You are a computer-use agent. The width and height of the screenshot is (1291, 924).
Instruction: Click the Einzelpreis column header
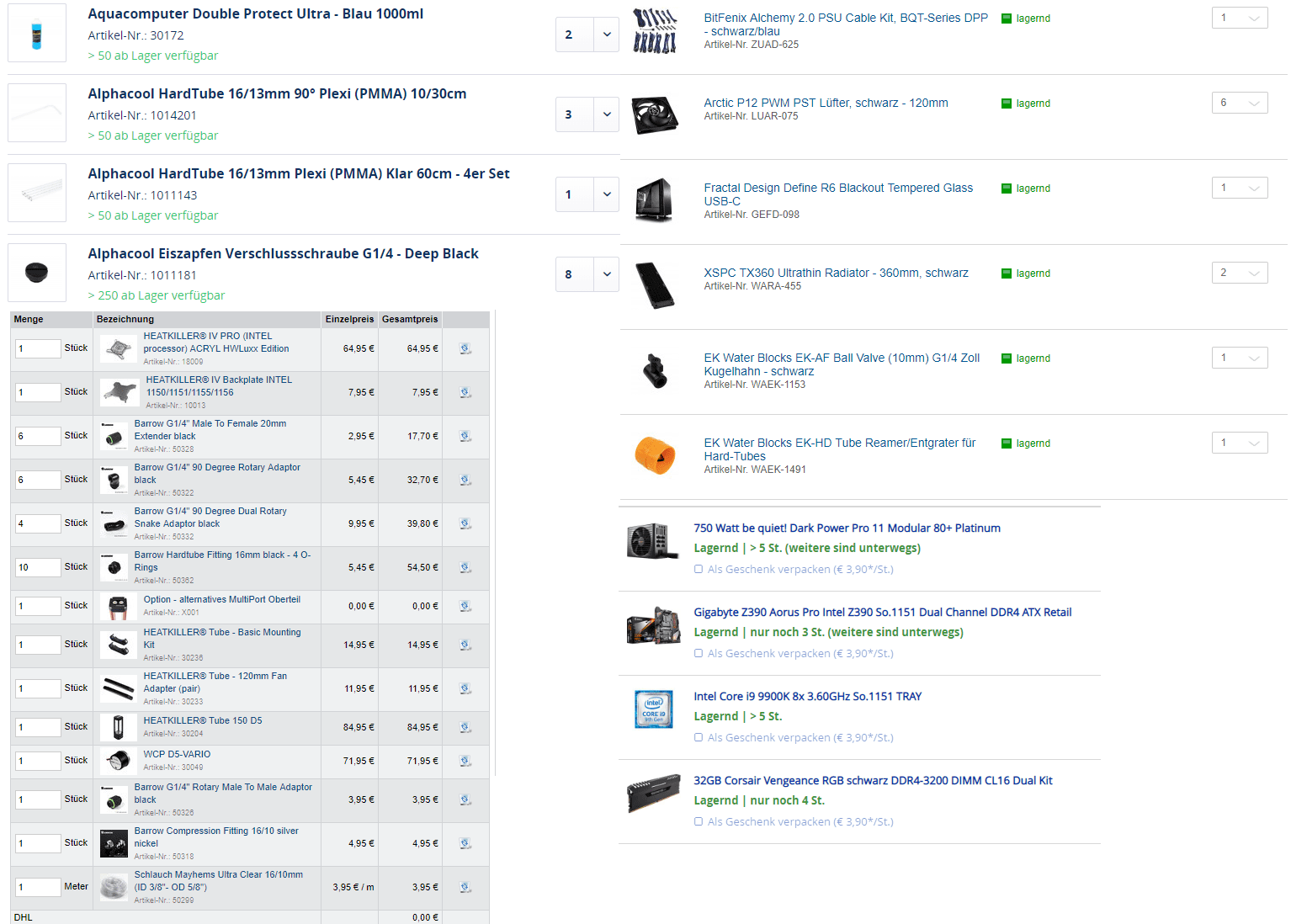349,319
